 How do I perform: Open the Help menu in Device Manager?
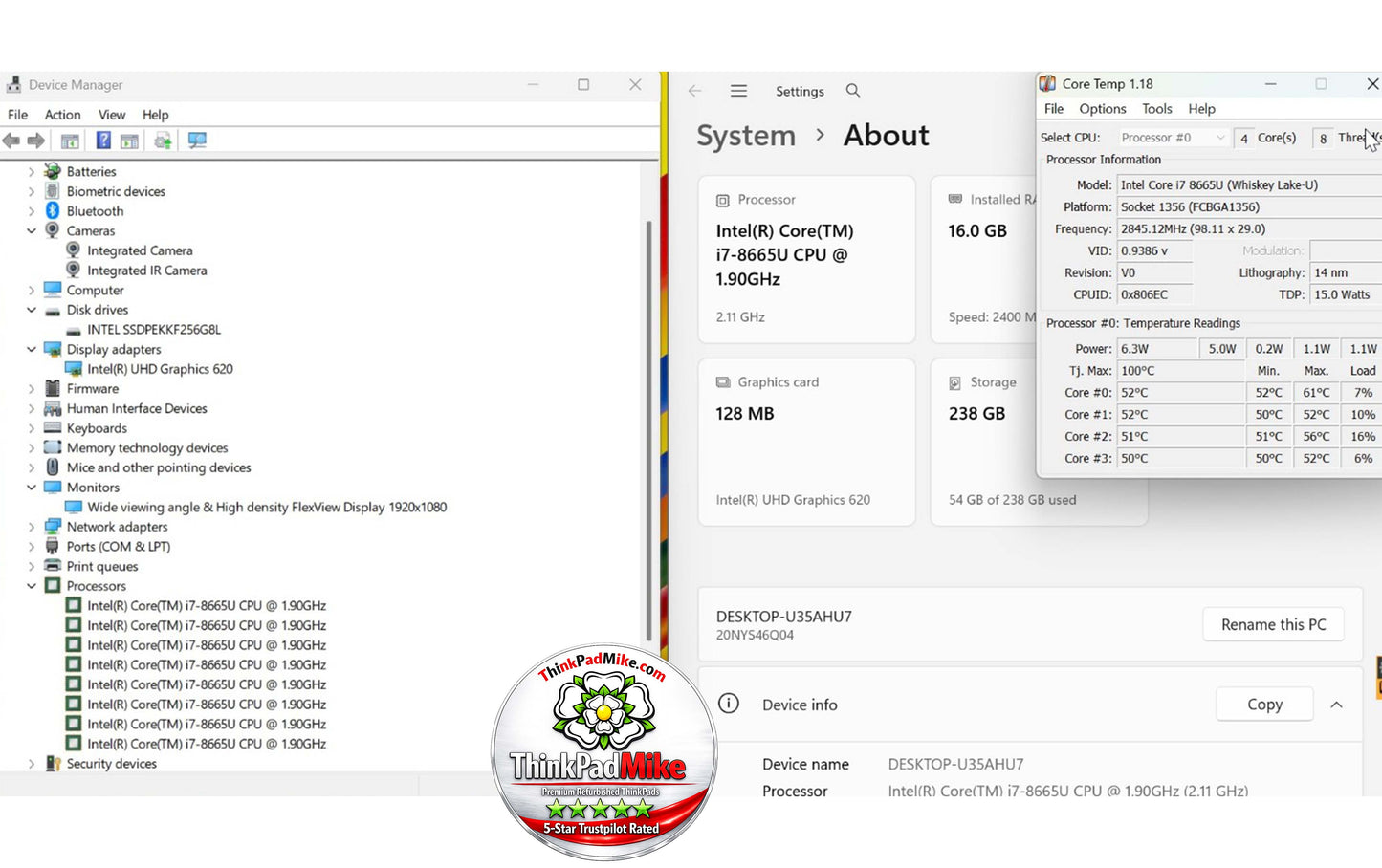(156, 115)
